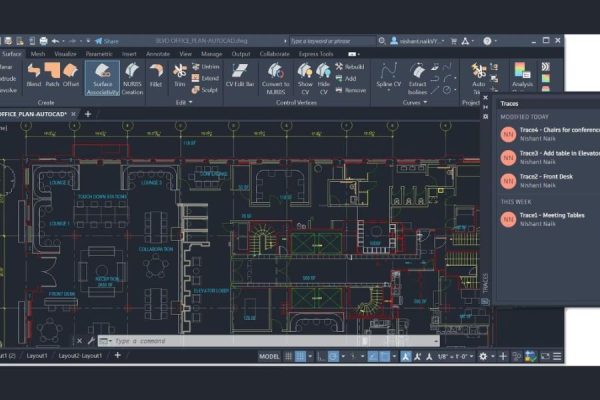
Task: Switch to the Mesh ribbon tab
Action: [38, 54]
